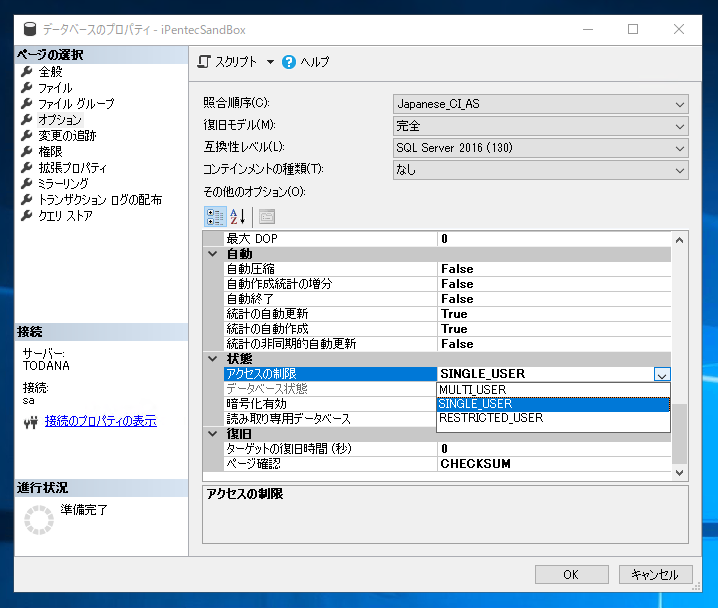Click wrench icon beside クエリ ストア
The width and height of the screenshot is (718, 608).
coord(27,216)
